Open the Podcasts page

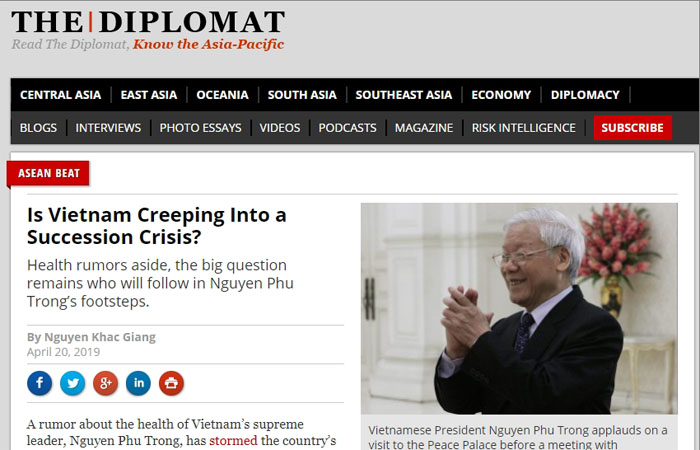pos(347,128)
